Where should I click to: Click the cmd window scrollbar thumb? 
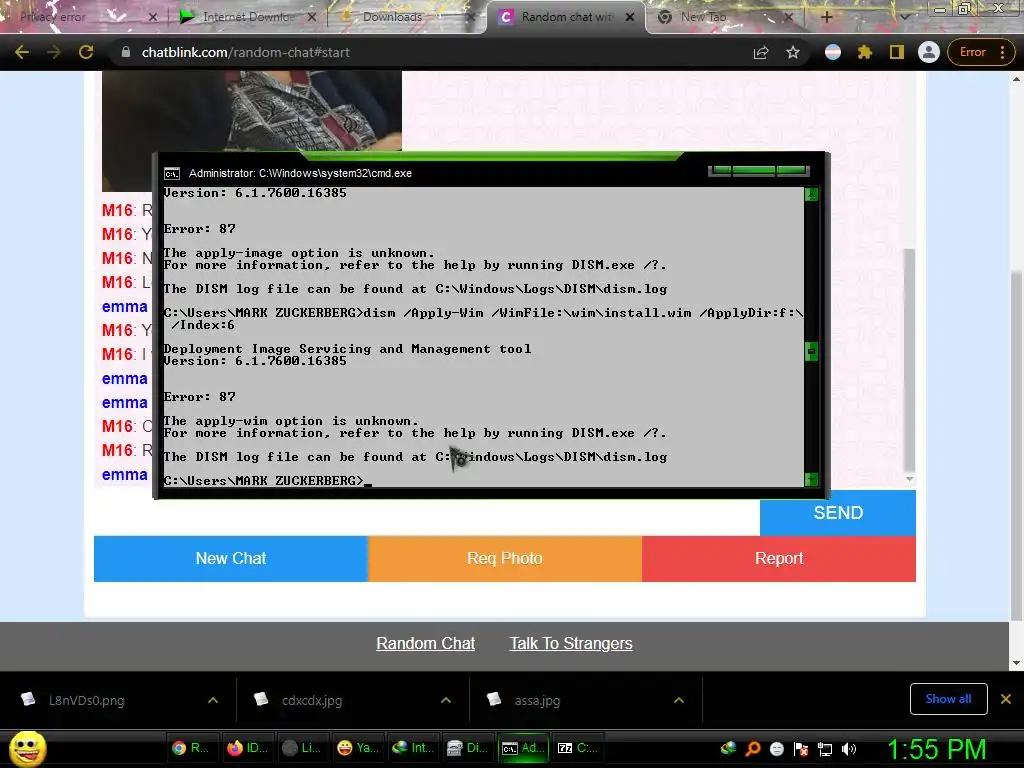pyautogui.click(x=811, y=351)
